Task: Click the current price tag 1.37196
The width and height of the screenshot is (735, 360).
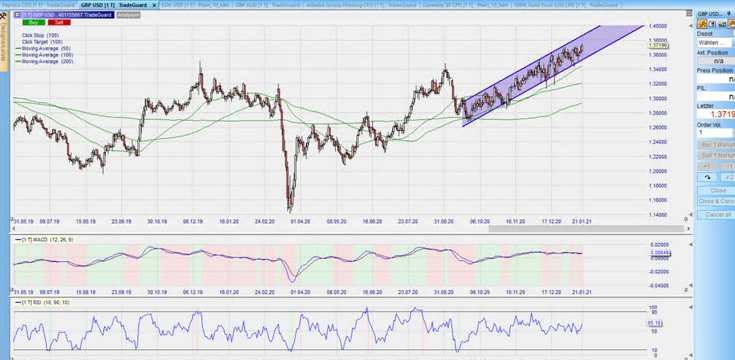Action: pos(658,45)
